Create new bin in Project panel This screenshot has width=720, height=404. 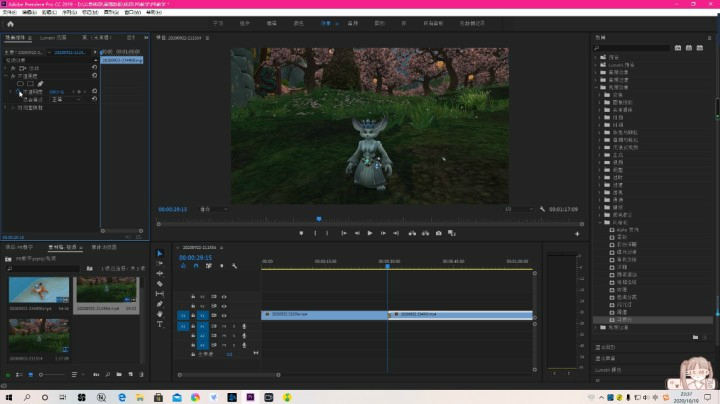tap(119, 375)
